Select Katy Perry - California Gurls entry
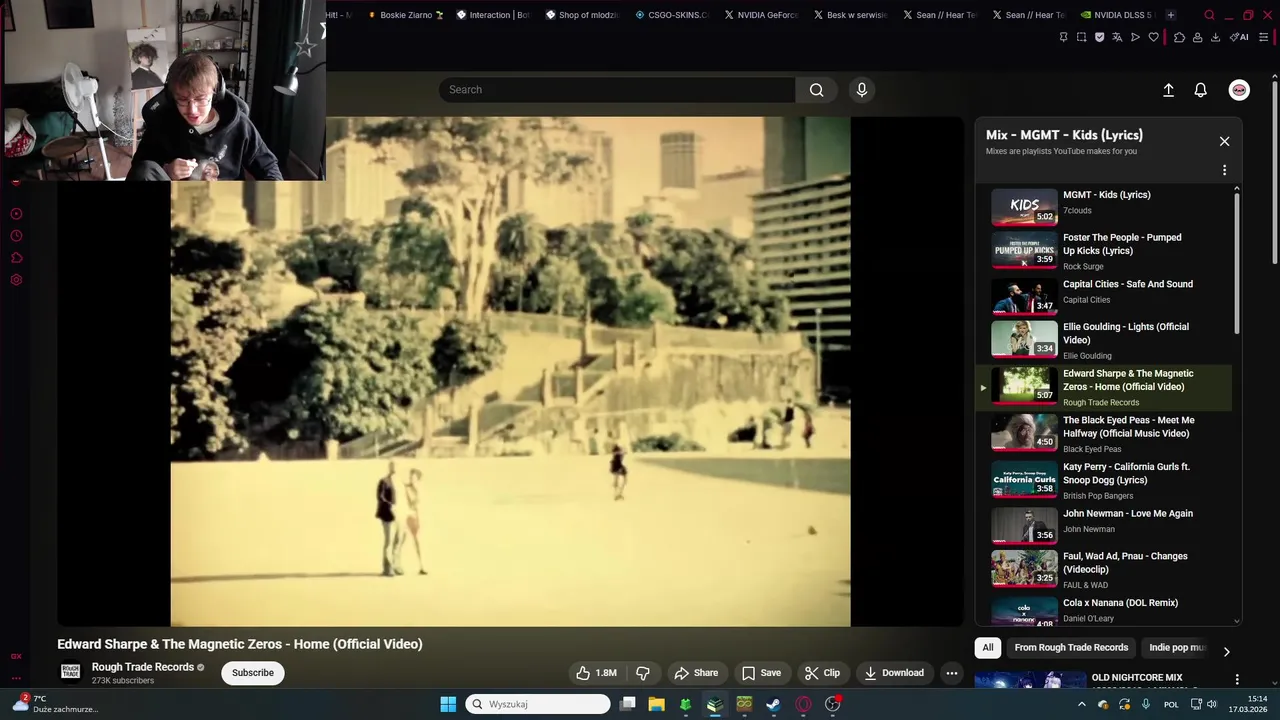Viewport: 1280px width, 720px height. [x=1106, y=481]
